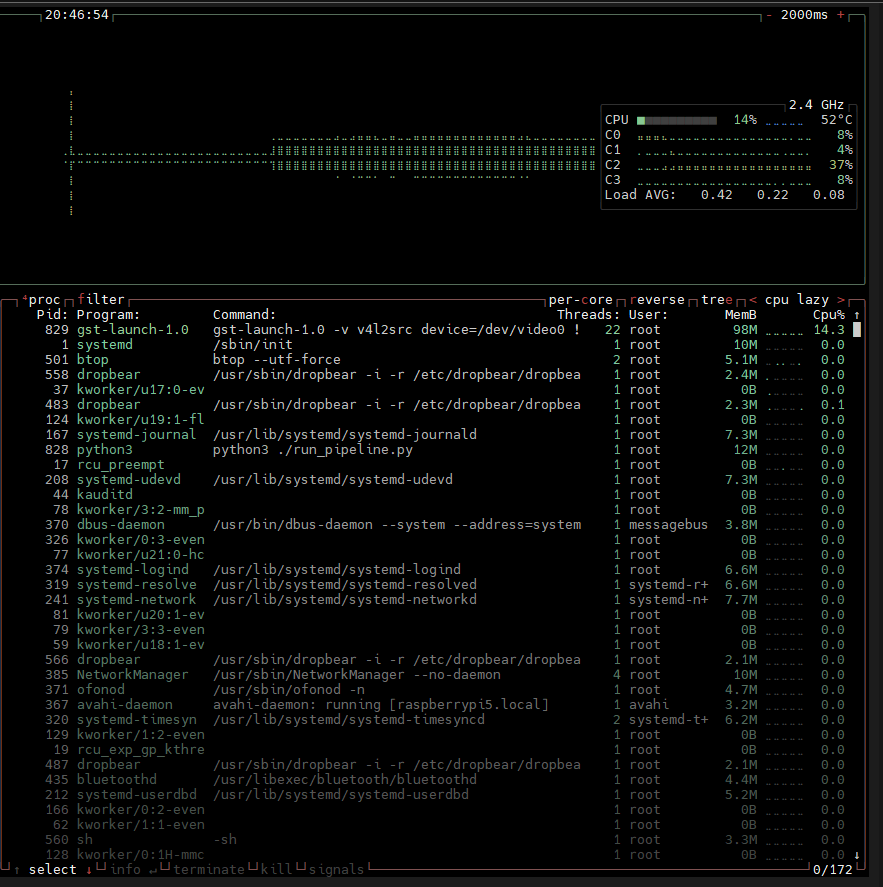Click the Pid column header
The image size is (883, 887).
pos(52,315)
